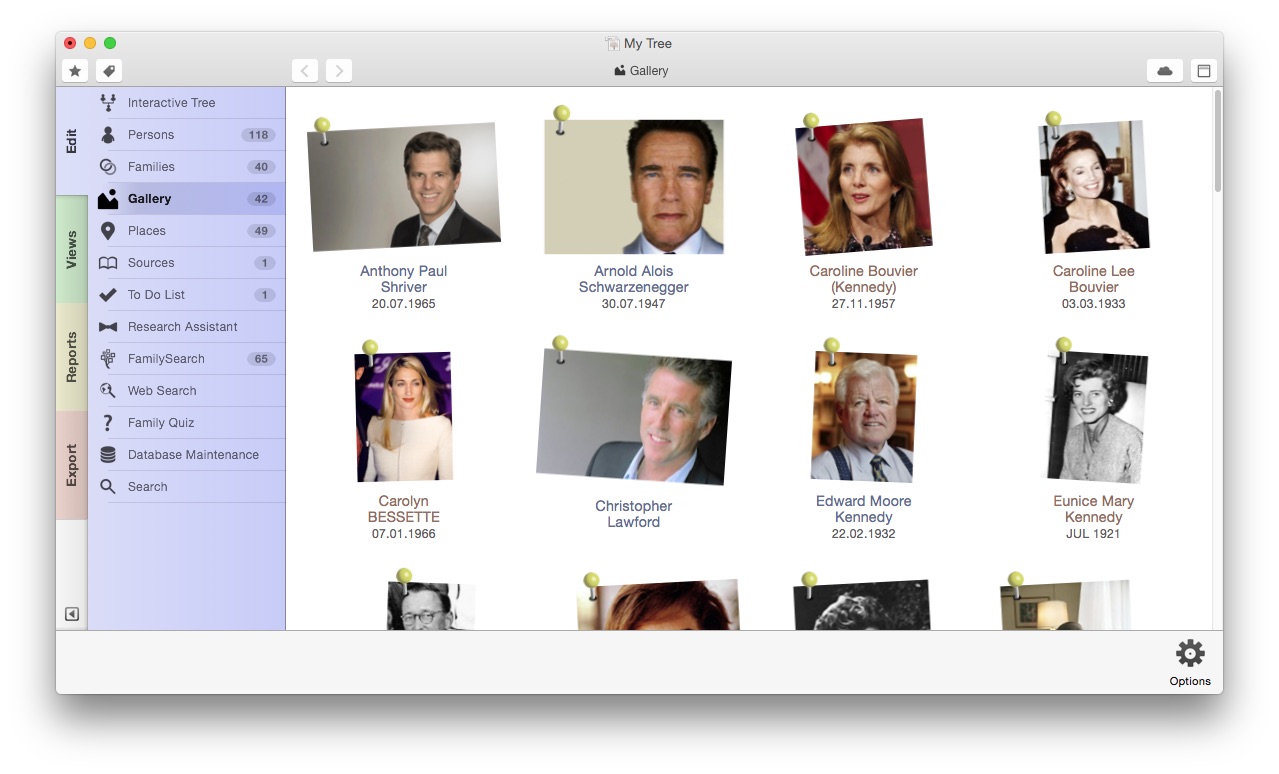Screen dimensions: 1279x774
Task: Switch to the Reports vertical tab
Action: click(x=71, y=357)
